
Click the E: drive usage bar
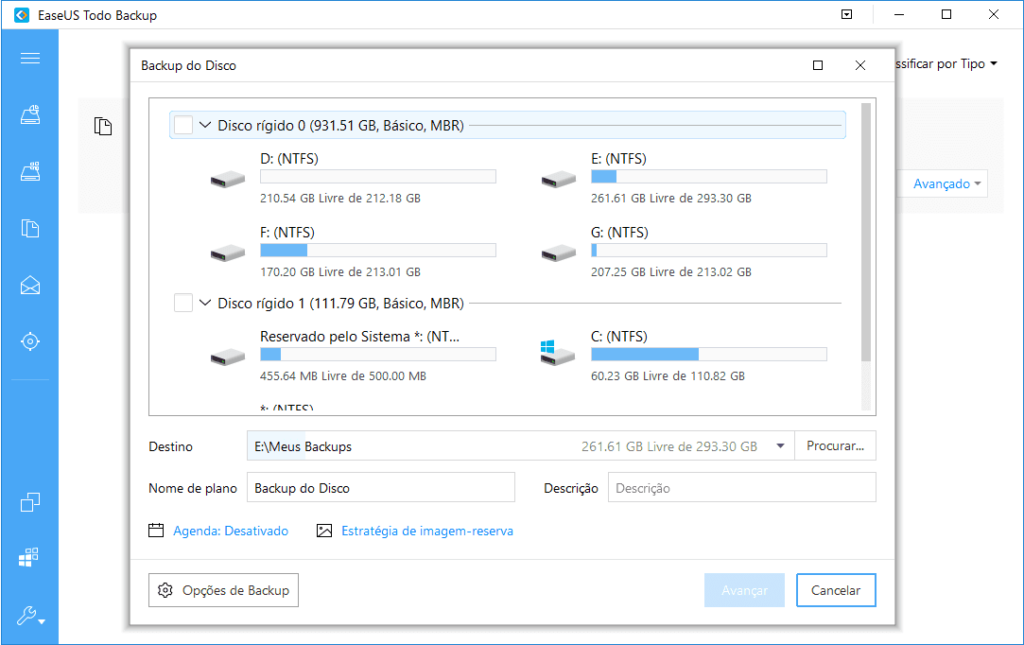[x=709, y=176]
